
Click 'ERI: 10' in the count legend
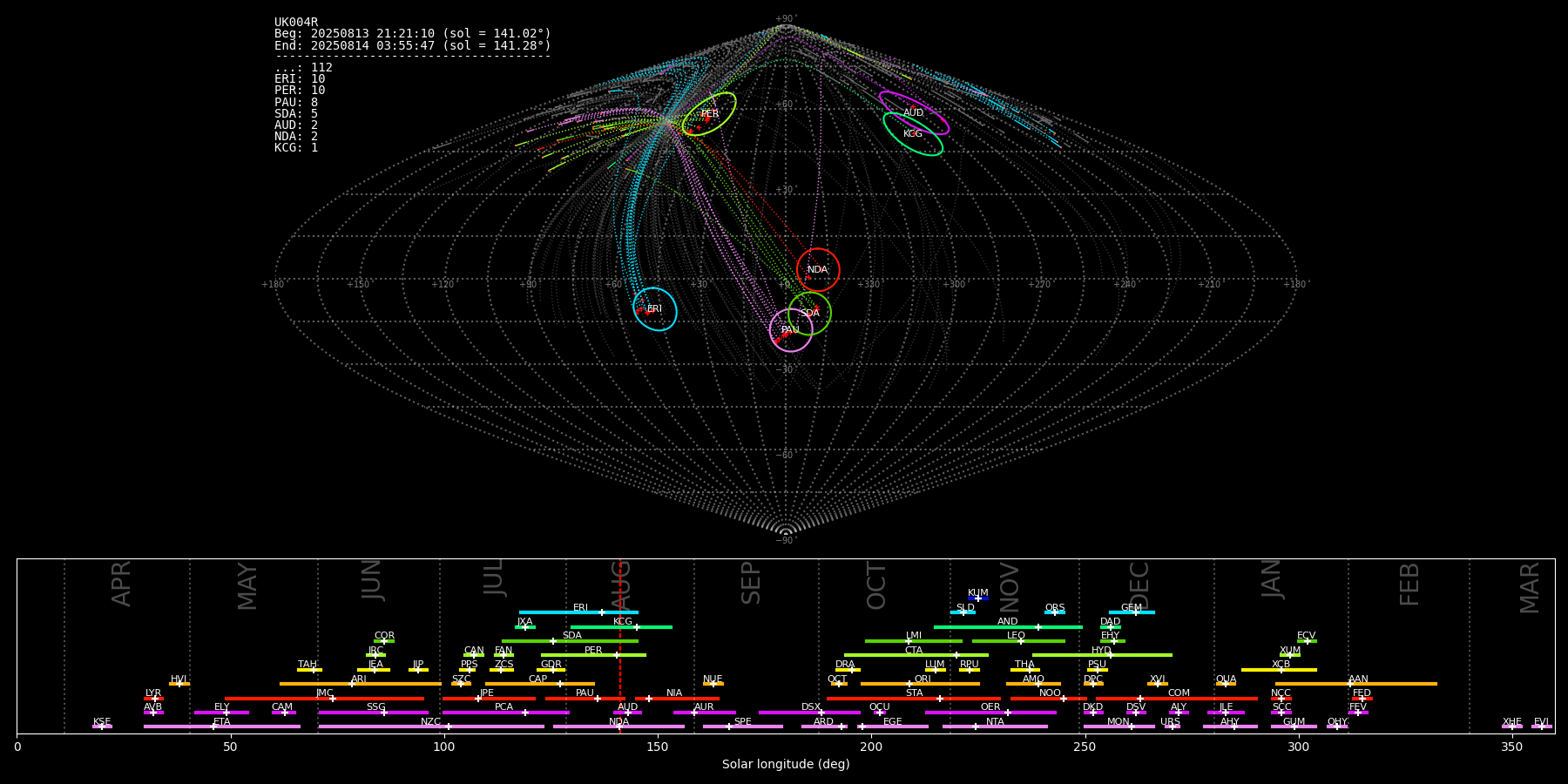[300, 79]
